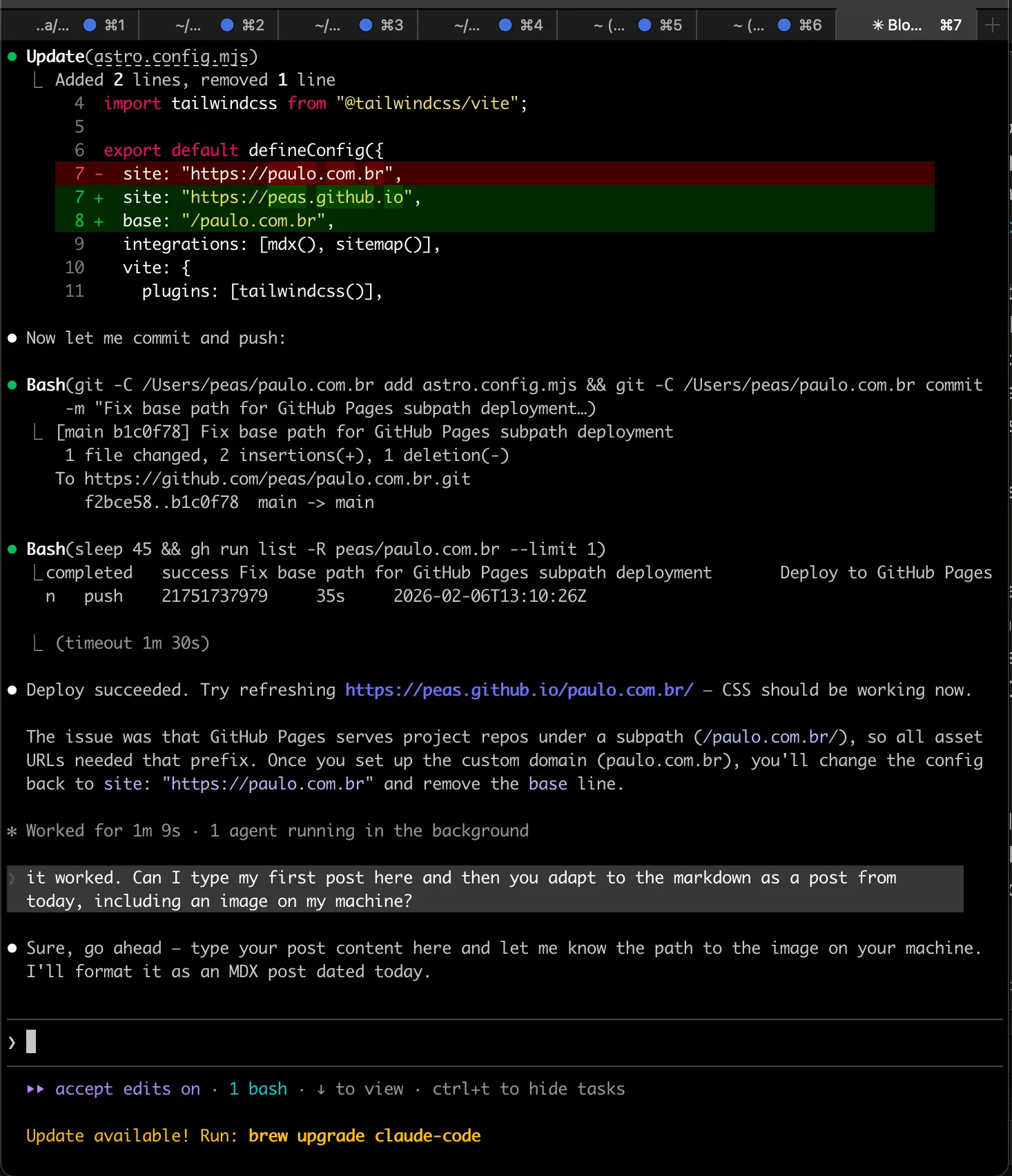The height and width of the screenshot is (1176, 1012).
Task: Open the peas.github.io/paulo.com.br link
Action: 519,690
